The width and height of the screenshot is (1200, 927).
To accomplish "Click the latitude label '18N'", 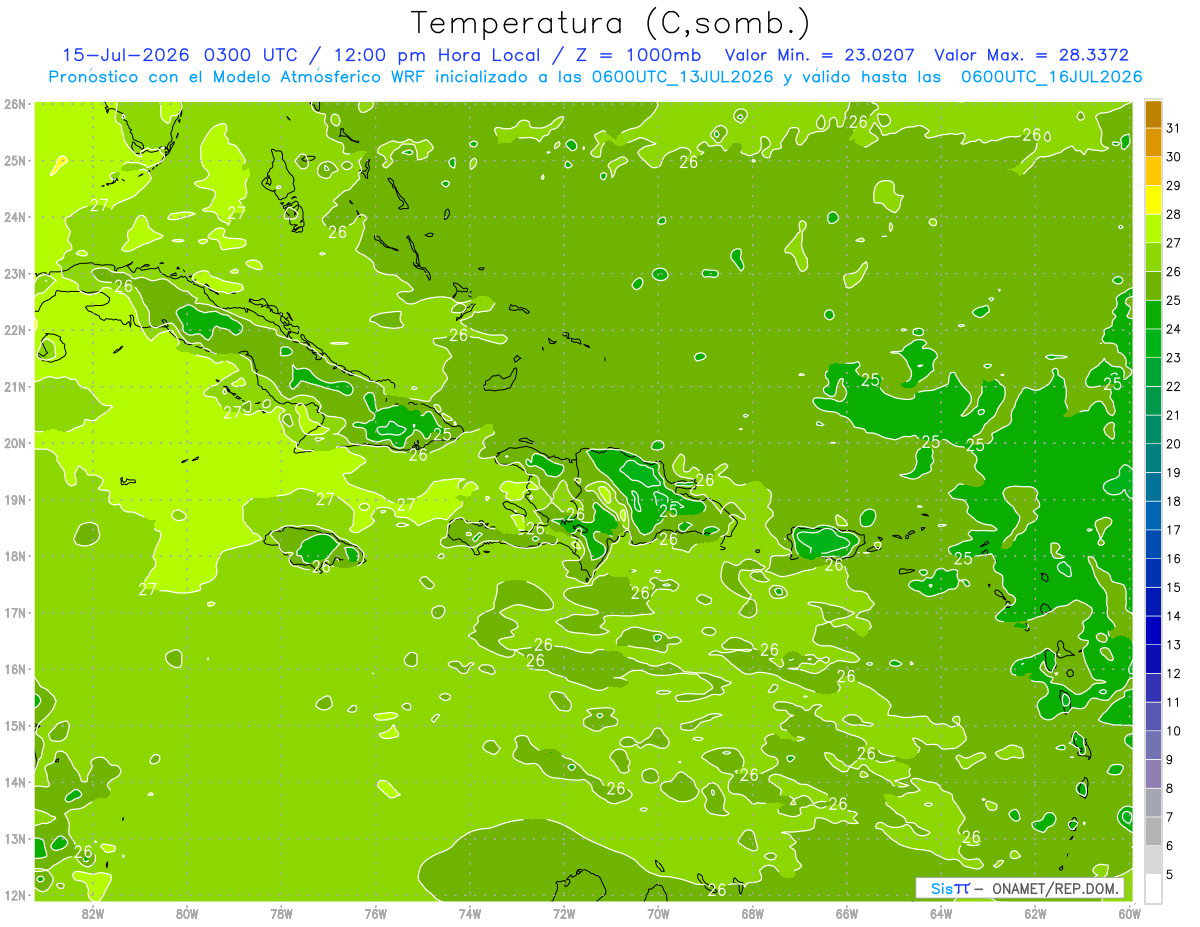I will 15,556.
